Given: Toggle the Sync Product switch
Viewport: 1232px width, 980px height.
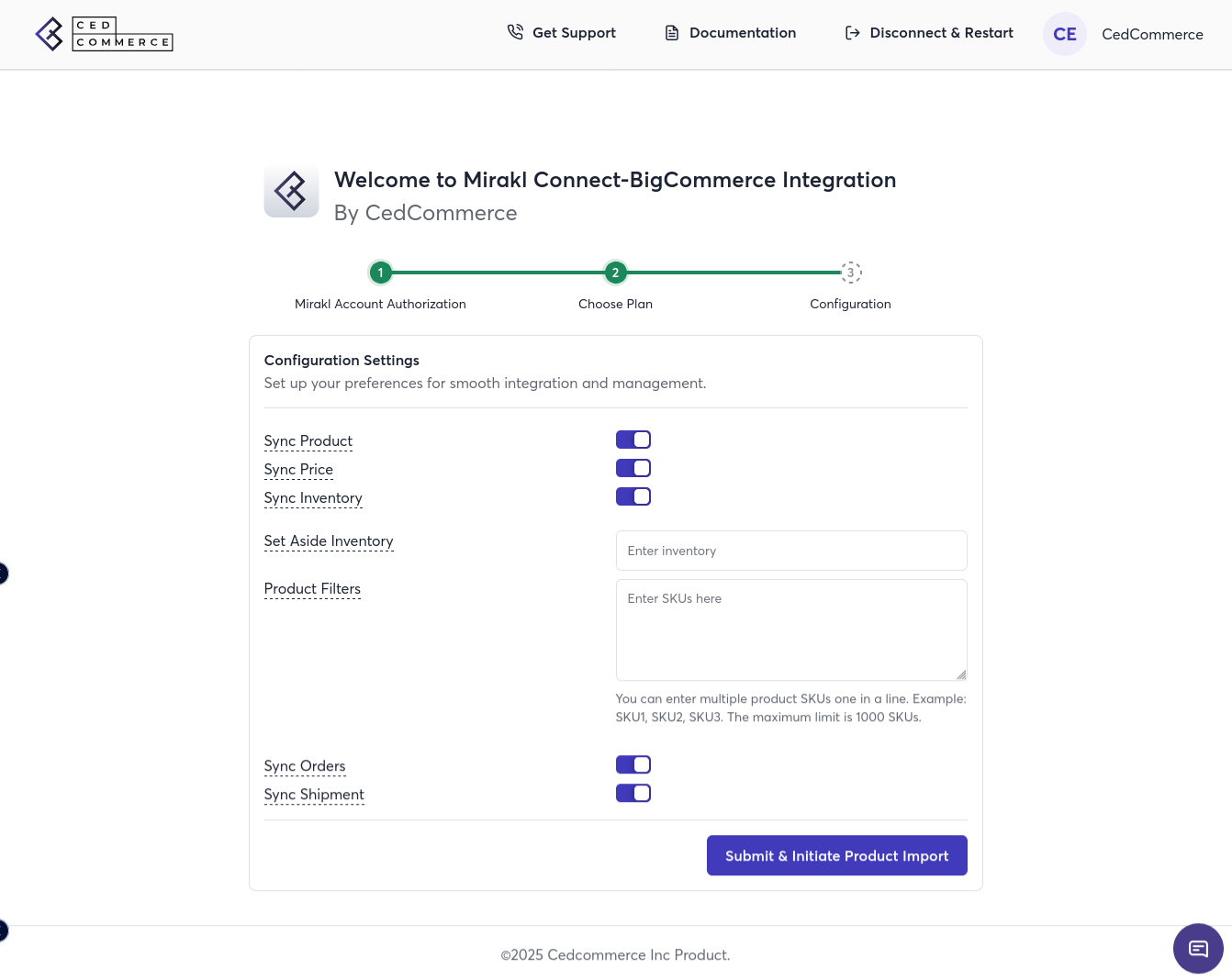Looking at the screenshot, I should (x=633, y=440).
